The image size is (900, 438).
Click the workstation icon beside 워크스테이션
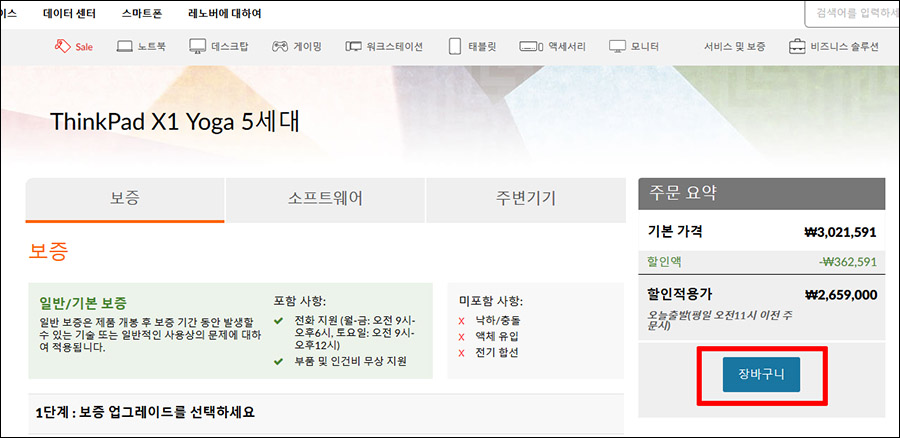pos(354,46)
